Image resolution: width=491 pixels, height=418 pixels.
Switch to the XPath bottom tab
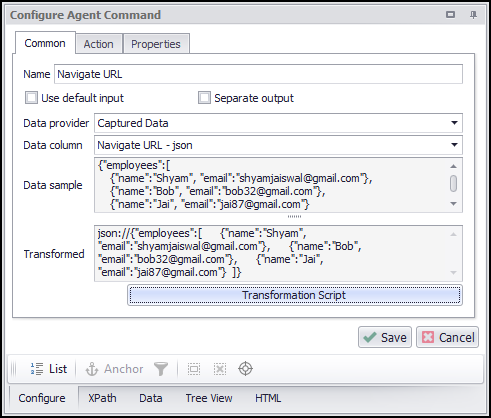point(102,398)
